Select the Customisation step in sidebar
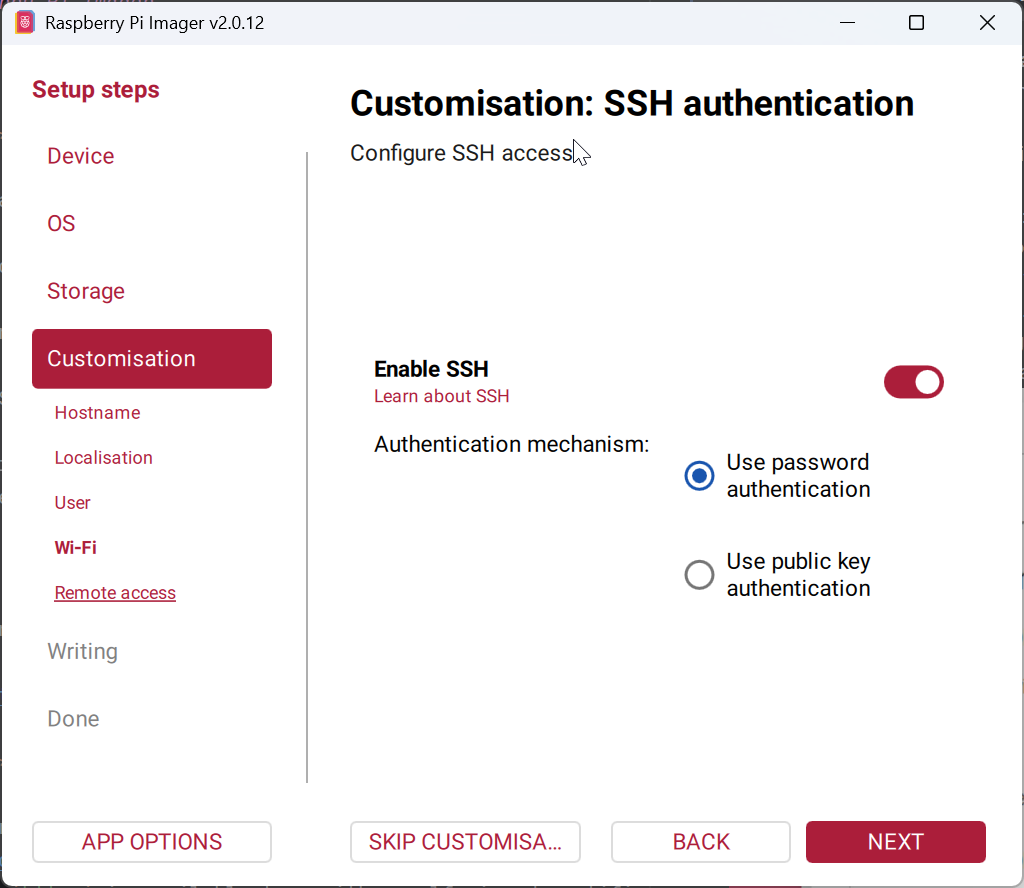 pyautogui.click(x=152, y=358)
